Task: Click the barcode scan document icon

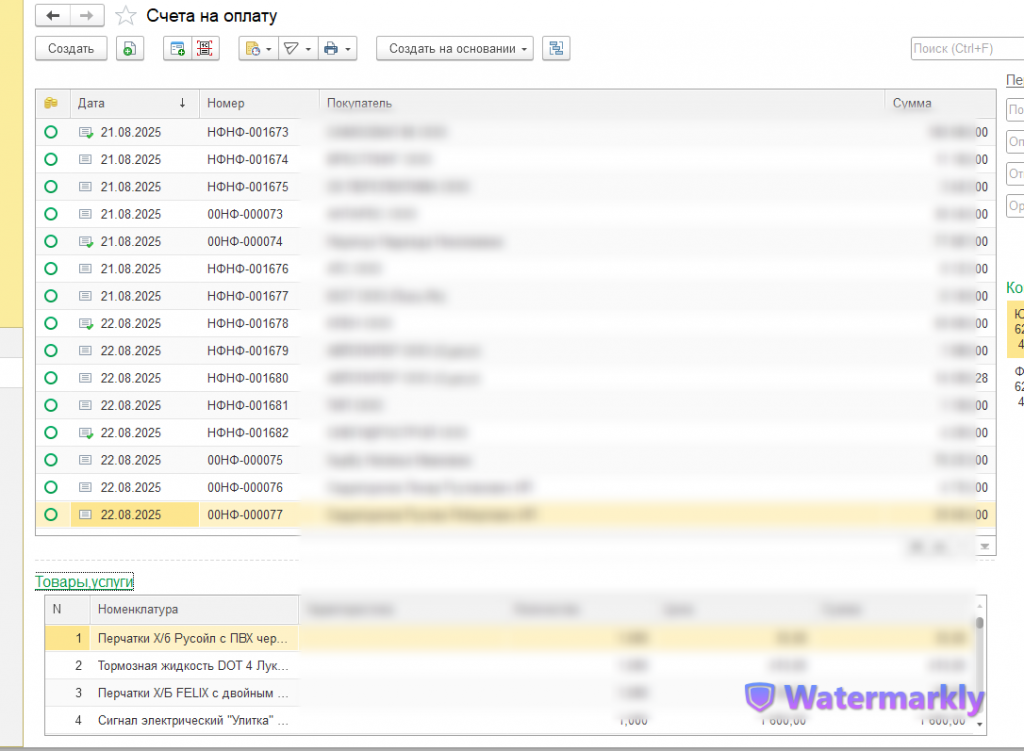Action: tap(205, 49)
